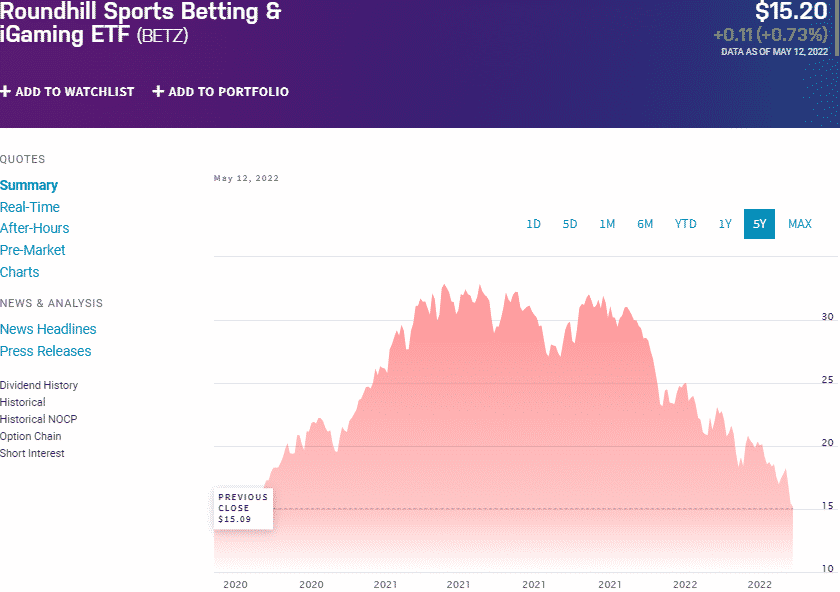This screenshot has height=592, width=840.
Task: Select the 1Y chart range
Action: coord(725,224)
